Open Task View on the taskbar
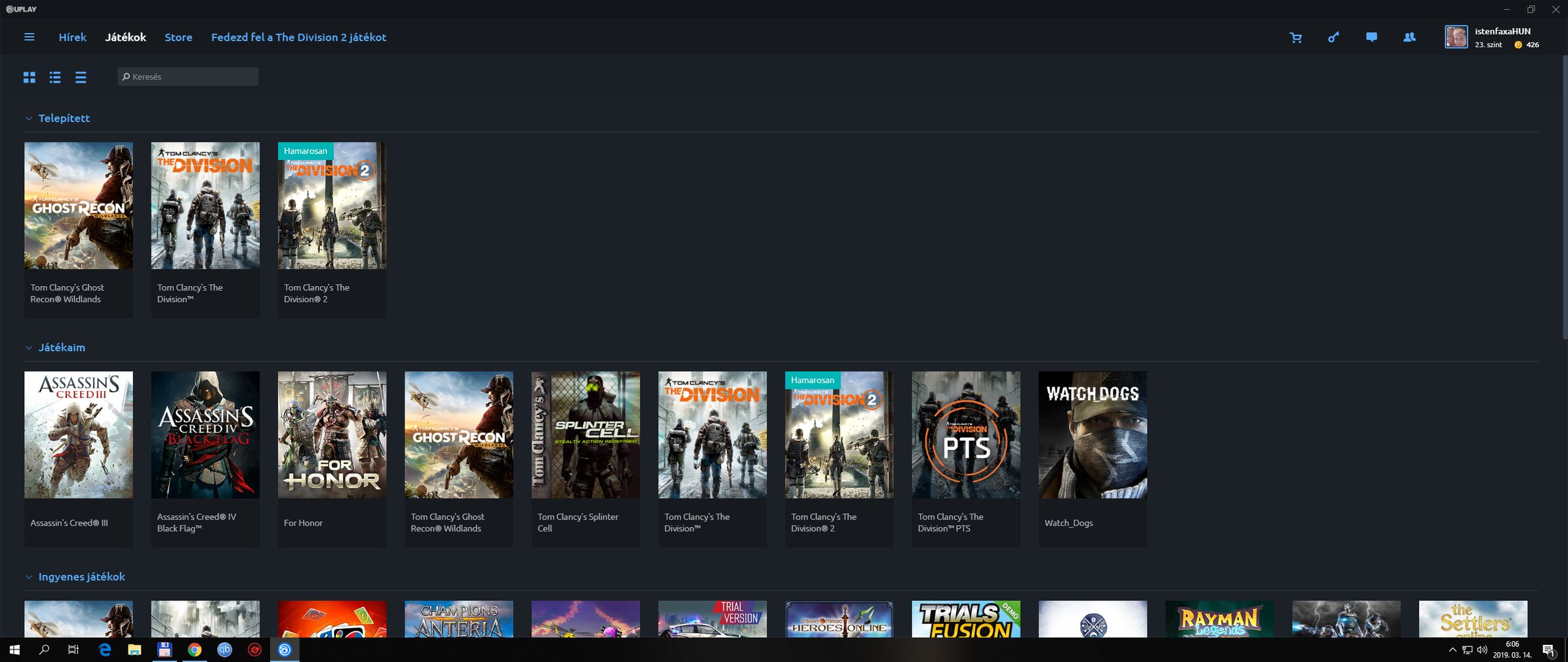1568x662 pixels. 73,650
